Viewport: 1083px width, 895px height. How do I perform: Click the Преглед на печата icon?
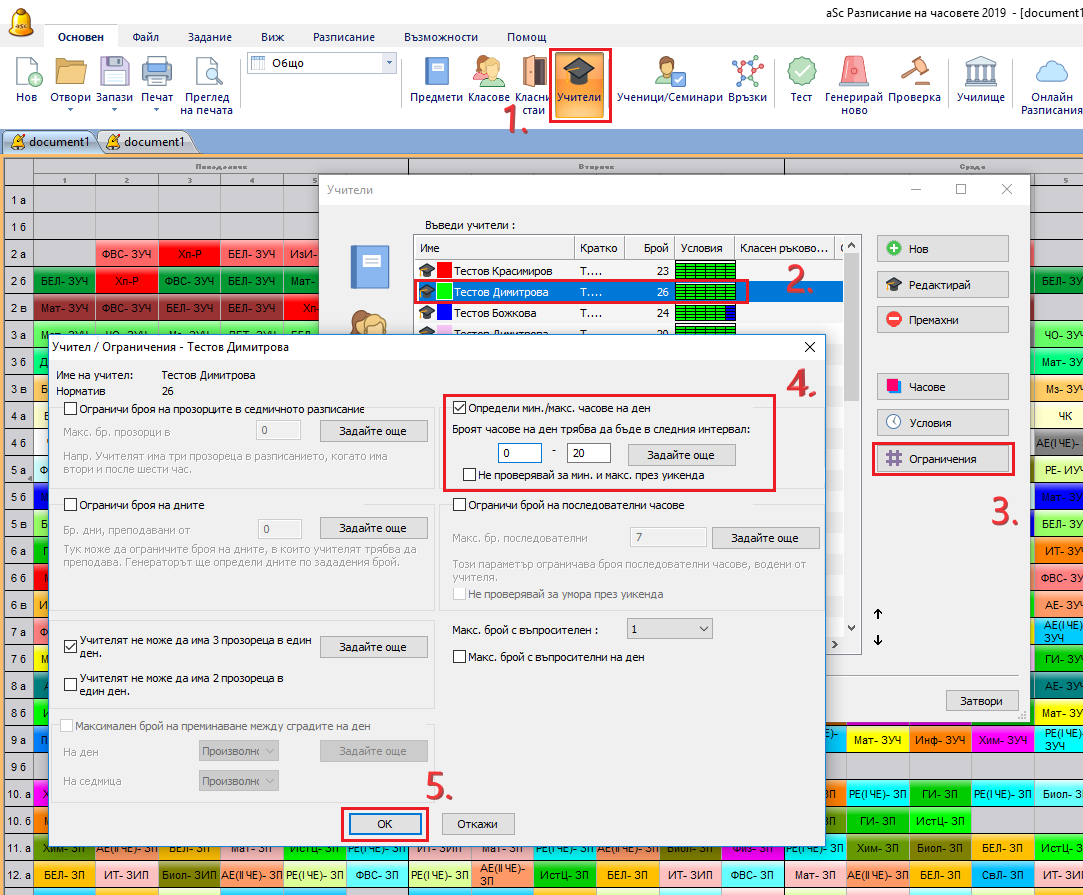tap(207, 84)
